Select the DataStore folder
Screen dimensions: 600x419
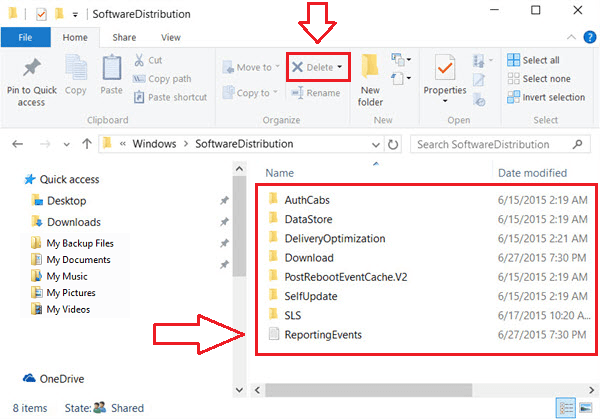(x=307, y=219)
